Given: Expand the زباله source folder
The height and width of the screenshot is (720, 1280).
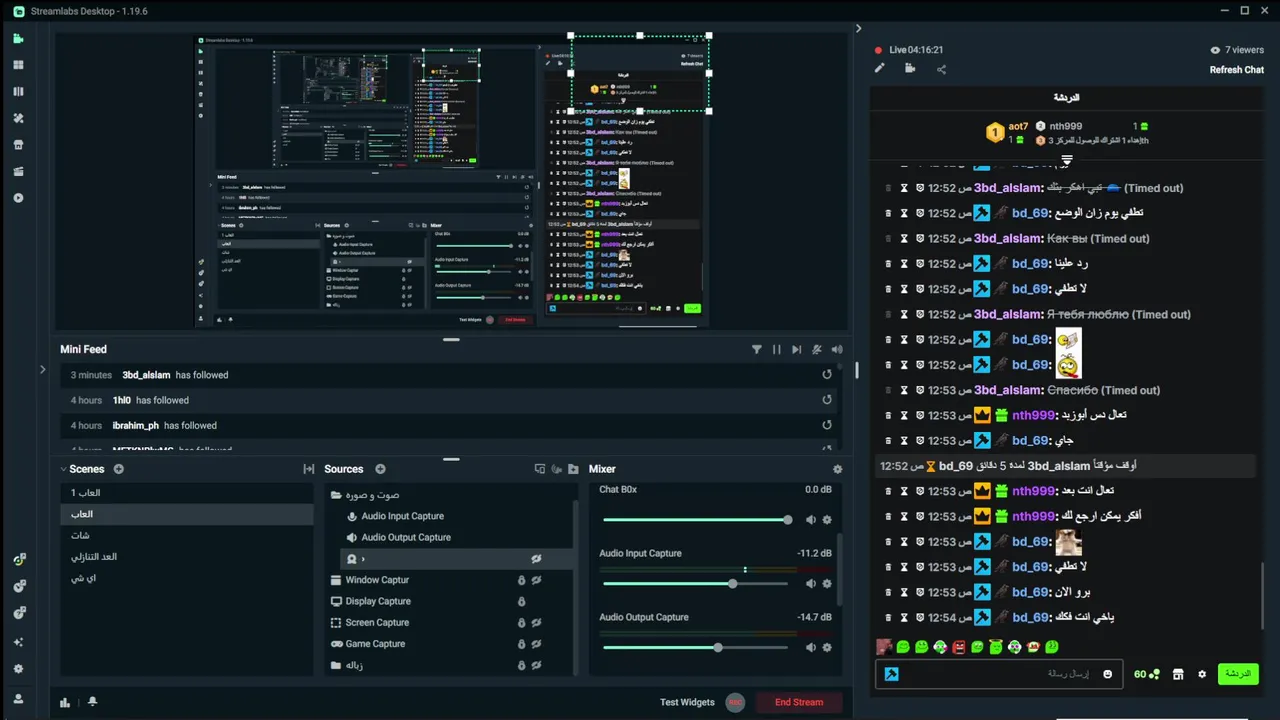Looking at the screenshot, I should point(336,665).
